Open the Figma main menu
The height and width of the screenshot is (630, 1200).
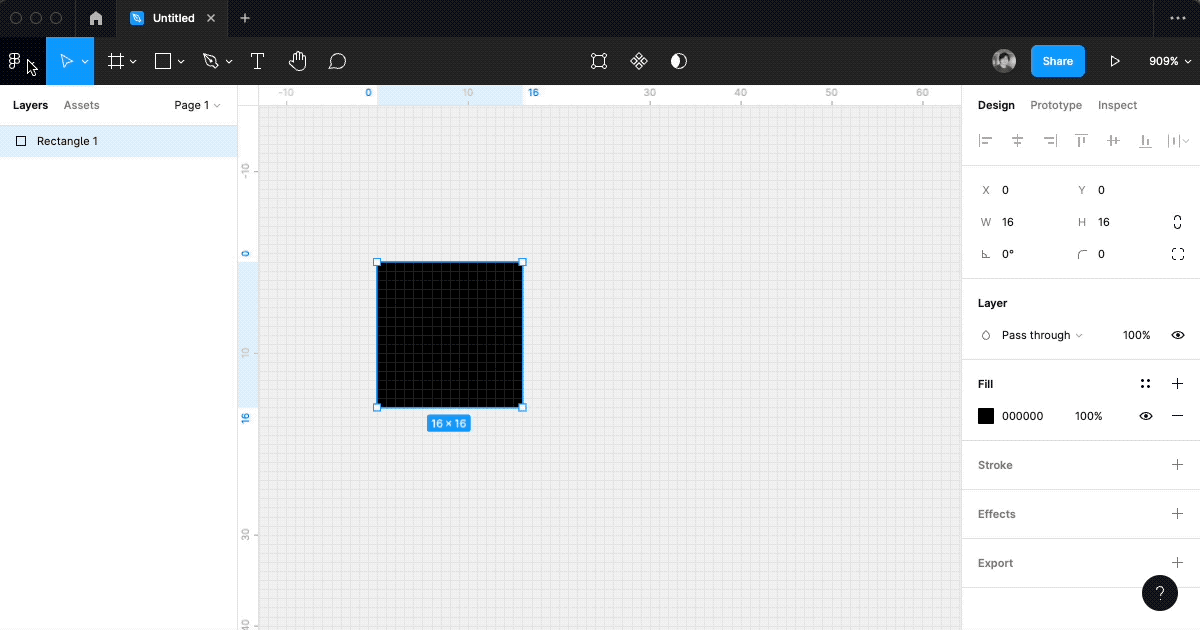tap(15, 61)
